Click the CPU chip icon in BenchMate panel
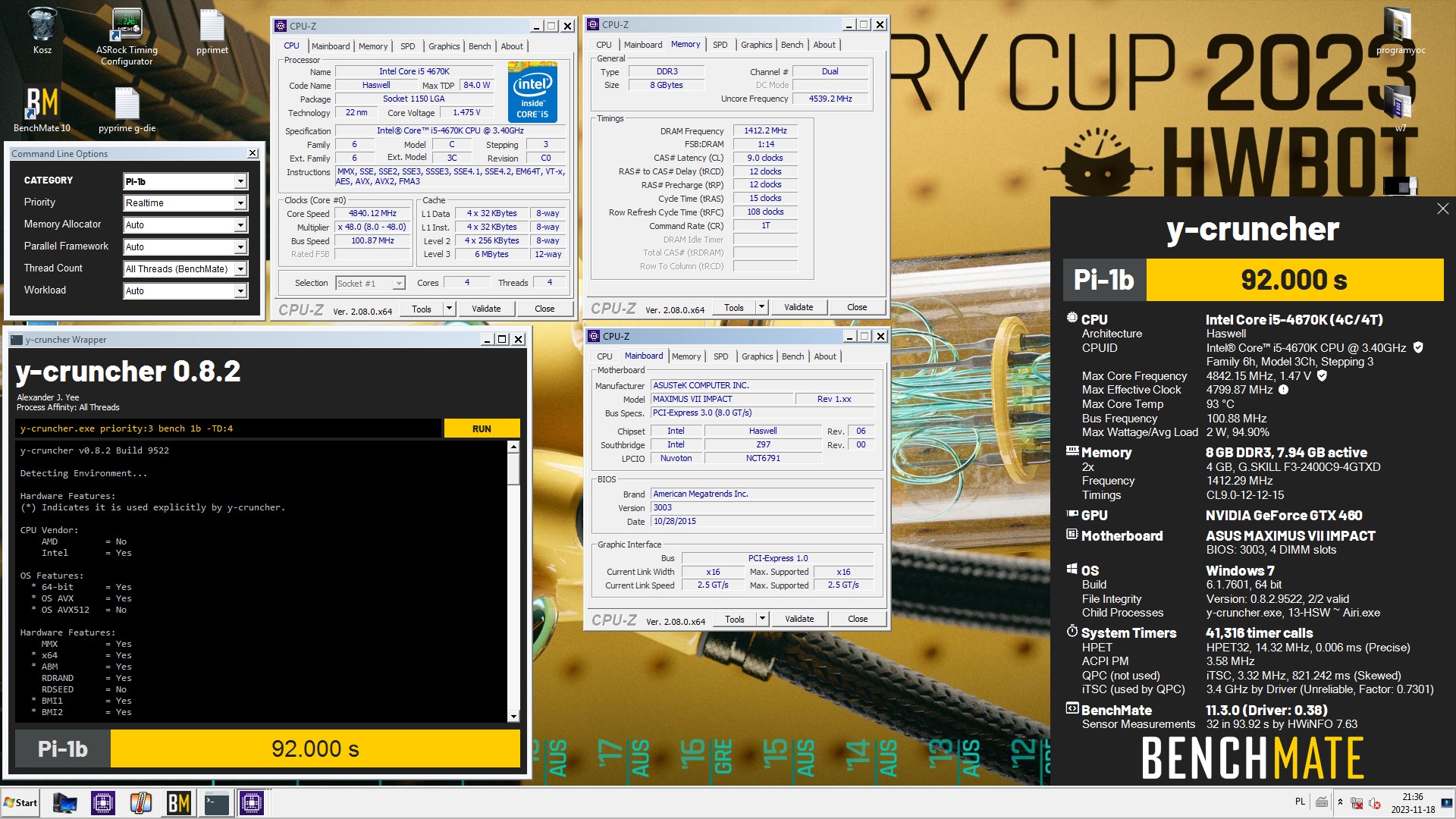 tap(1072, 318)
